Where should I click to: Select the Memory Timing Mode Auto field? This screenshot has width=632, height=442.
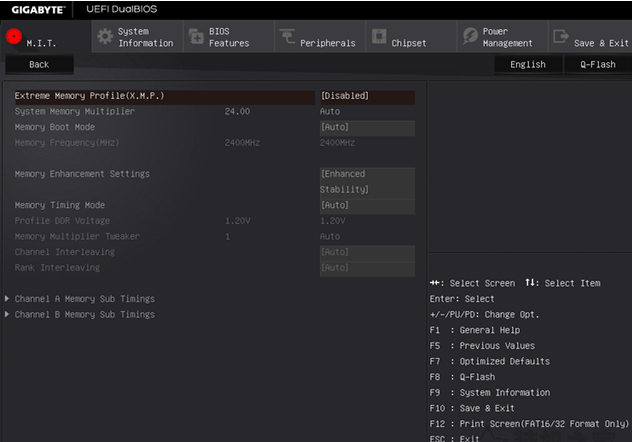tap(365, 205)
